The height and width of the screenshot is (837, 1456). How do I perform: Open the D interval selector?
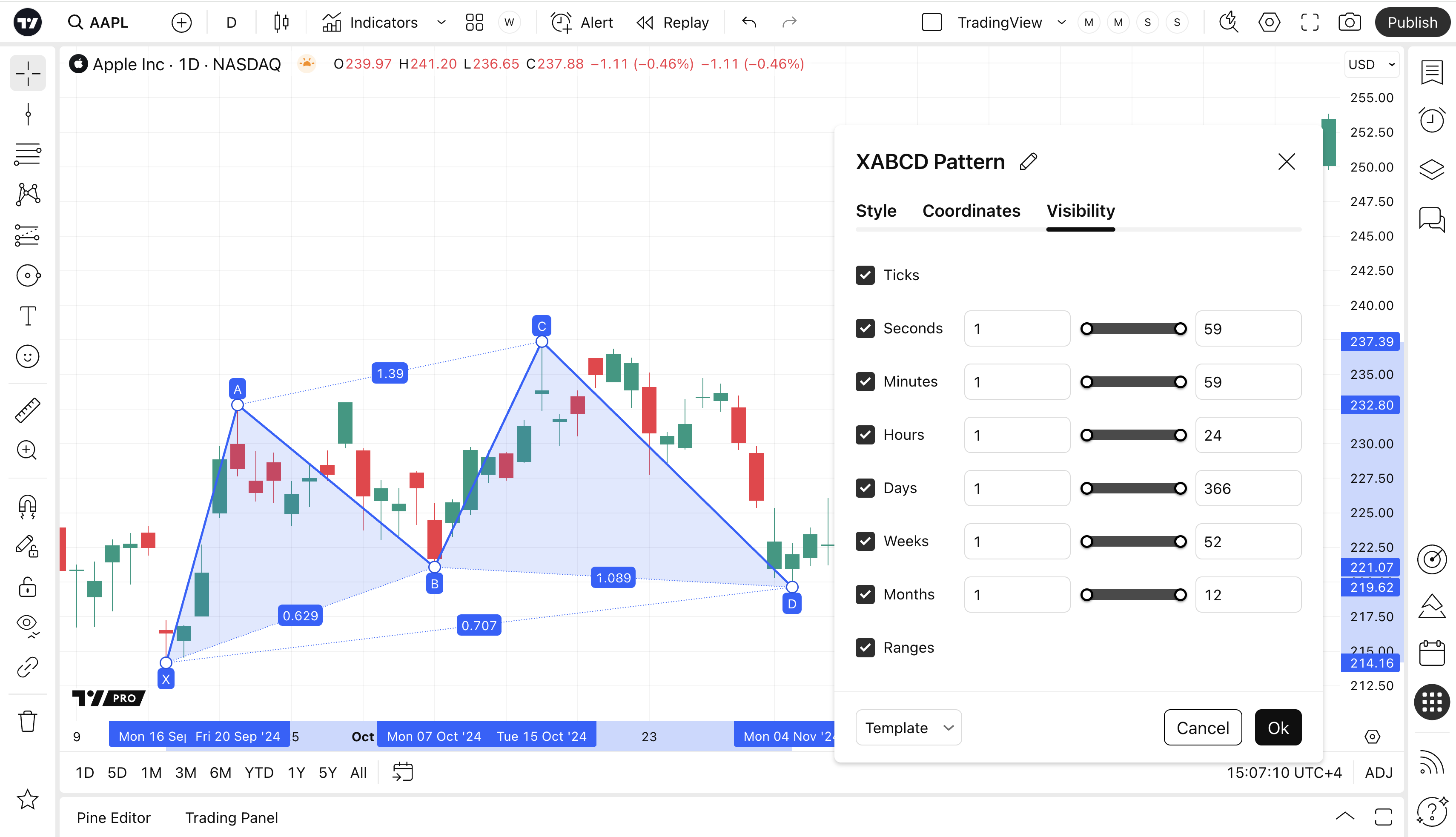[231, 23]
